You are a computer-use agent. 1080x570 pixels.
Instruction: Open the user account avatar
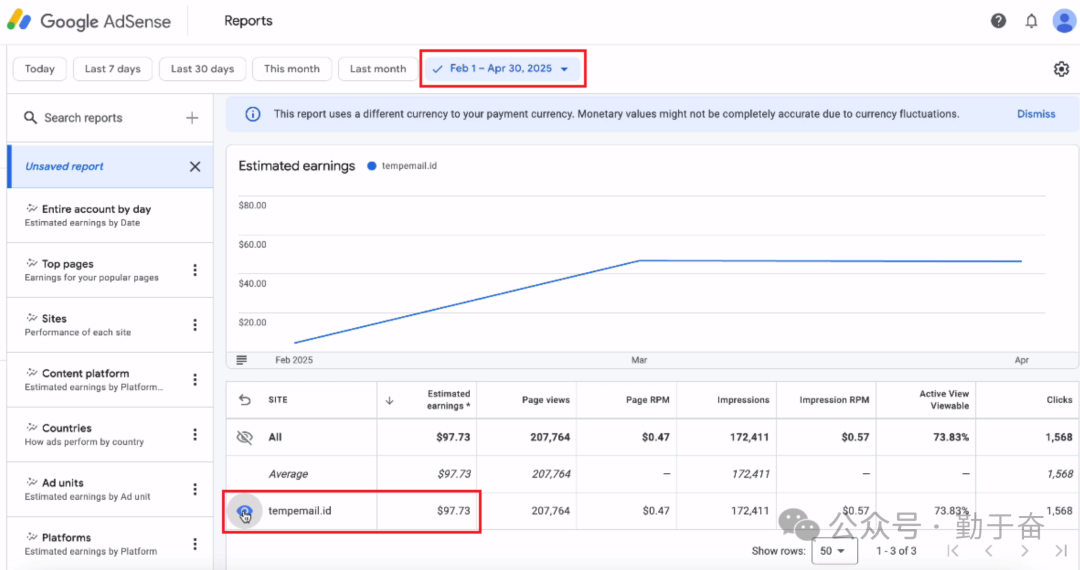1064,21
